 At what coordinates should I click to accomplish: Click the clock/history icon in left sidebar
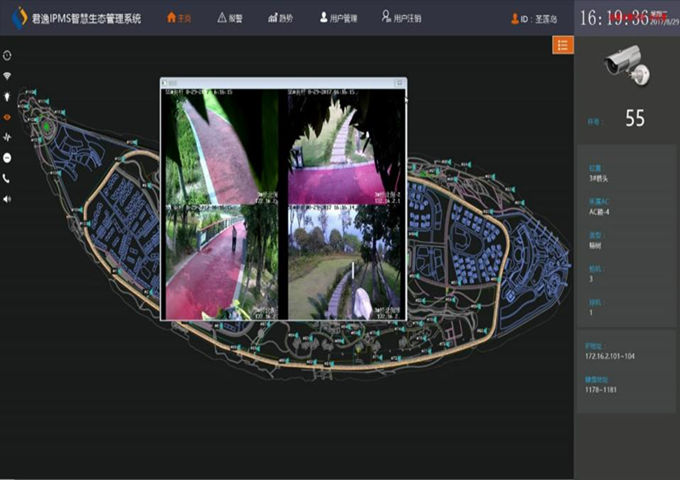[x=8, y=55]
